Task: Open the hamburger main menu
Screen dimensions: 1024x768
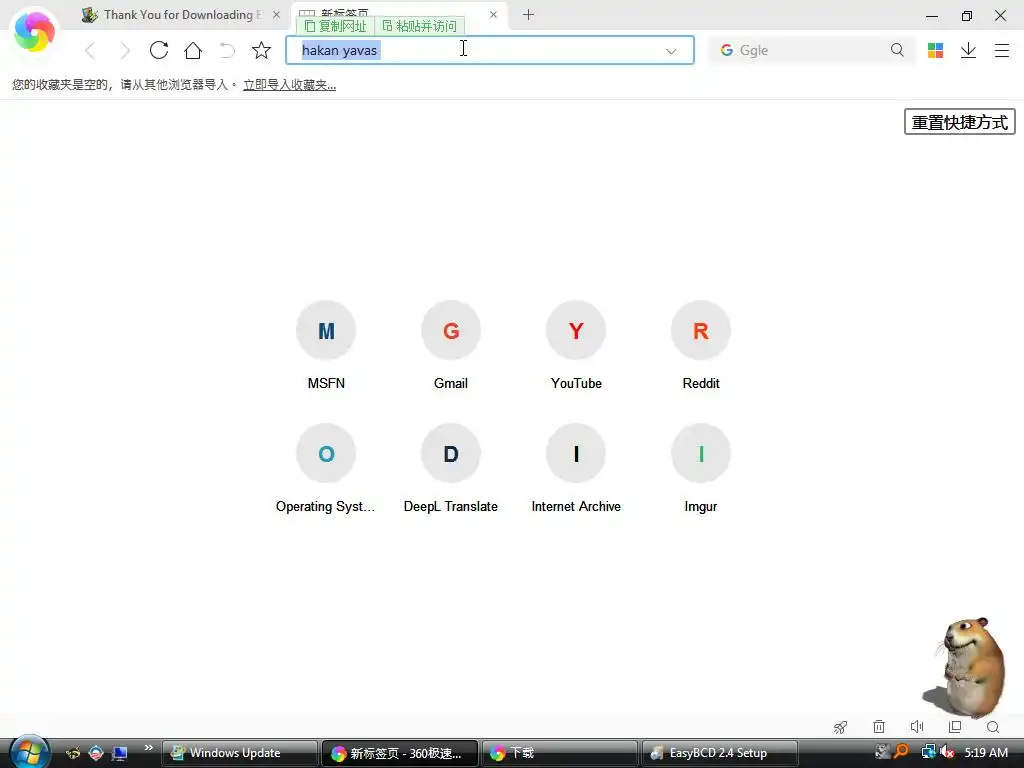Action: point(1002,50)
